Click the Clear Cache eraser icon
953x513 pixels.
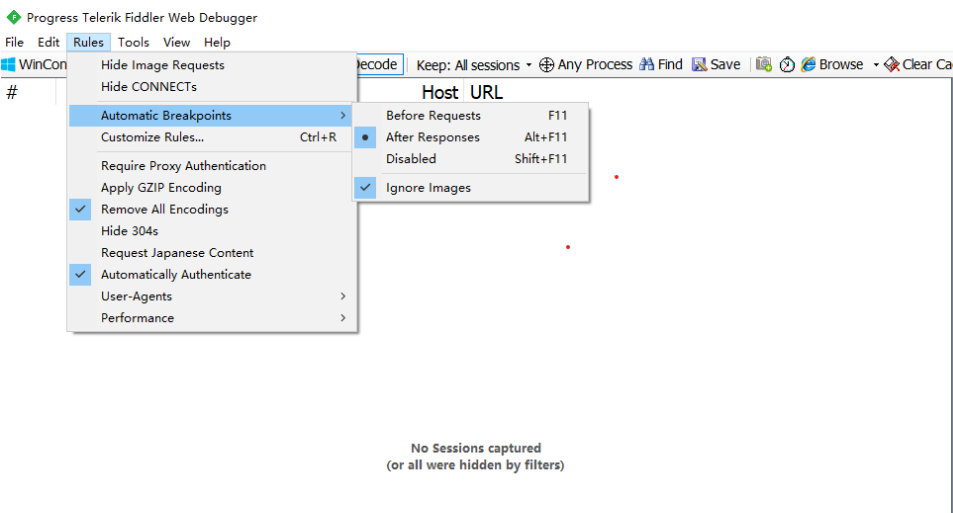pos(892,64)
